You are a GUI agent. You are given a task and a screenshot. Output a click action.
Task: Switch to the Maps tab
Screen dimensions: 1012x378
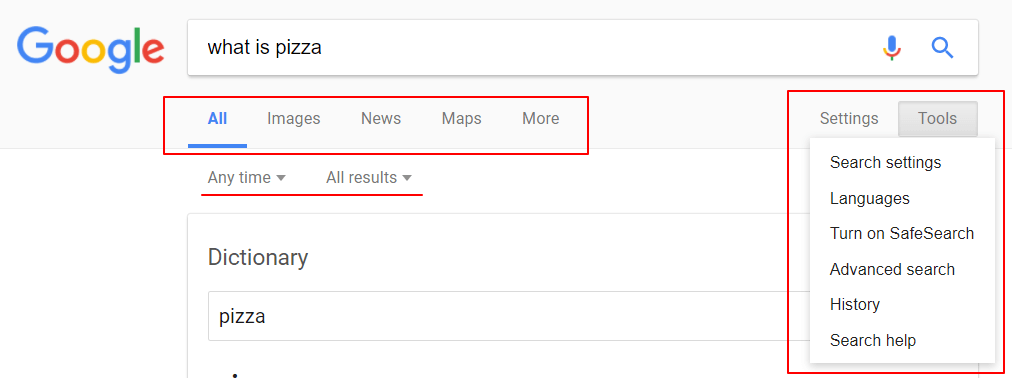461,119
